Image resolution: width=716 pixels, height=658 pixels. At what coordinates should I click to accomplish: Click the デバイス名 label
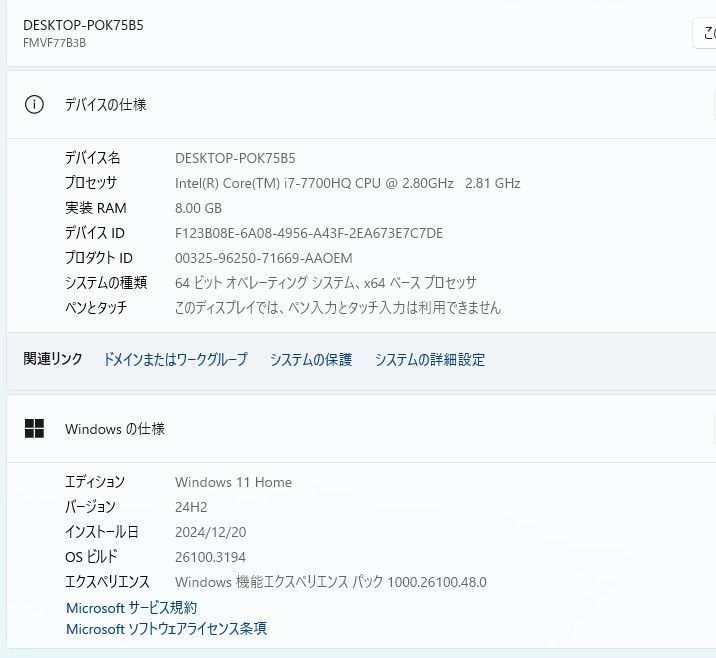(93, 158)
